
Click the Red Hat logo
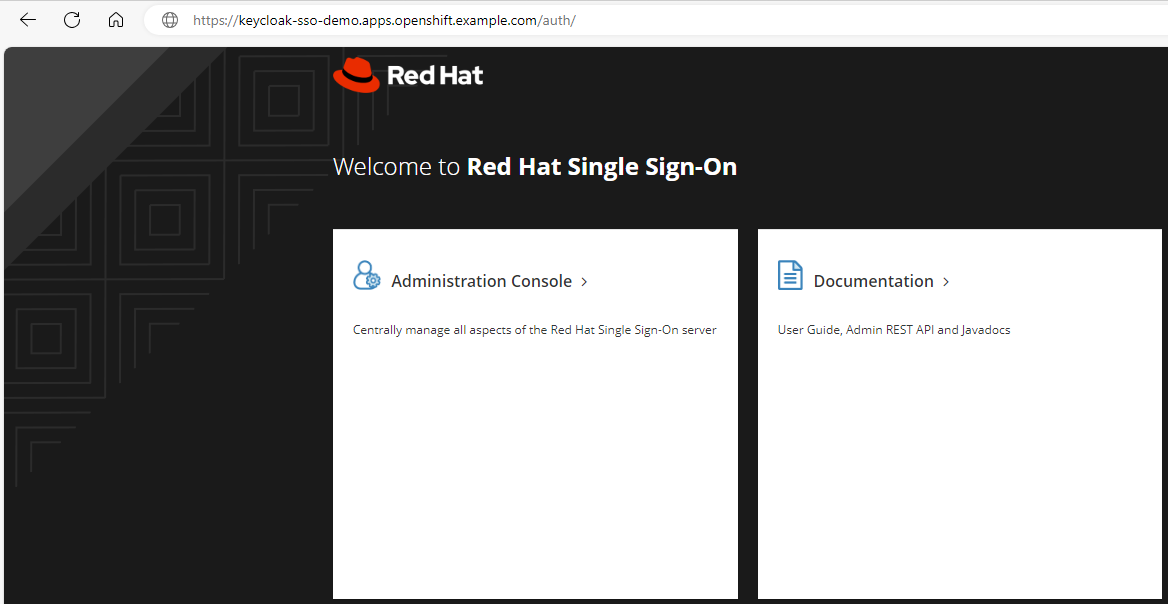point(408,75)
